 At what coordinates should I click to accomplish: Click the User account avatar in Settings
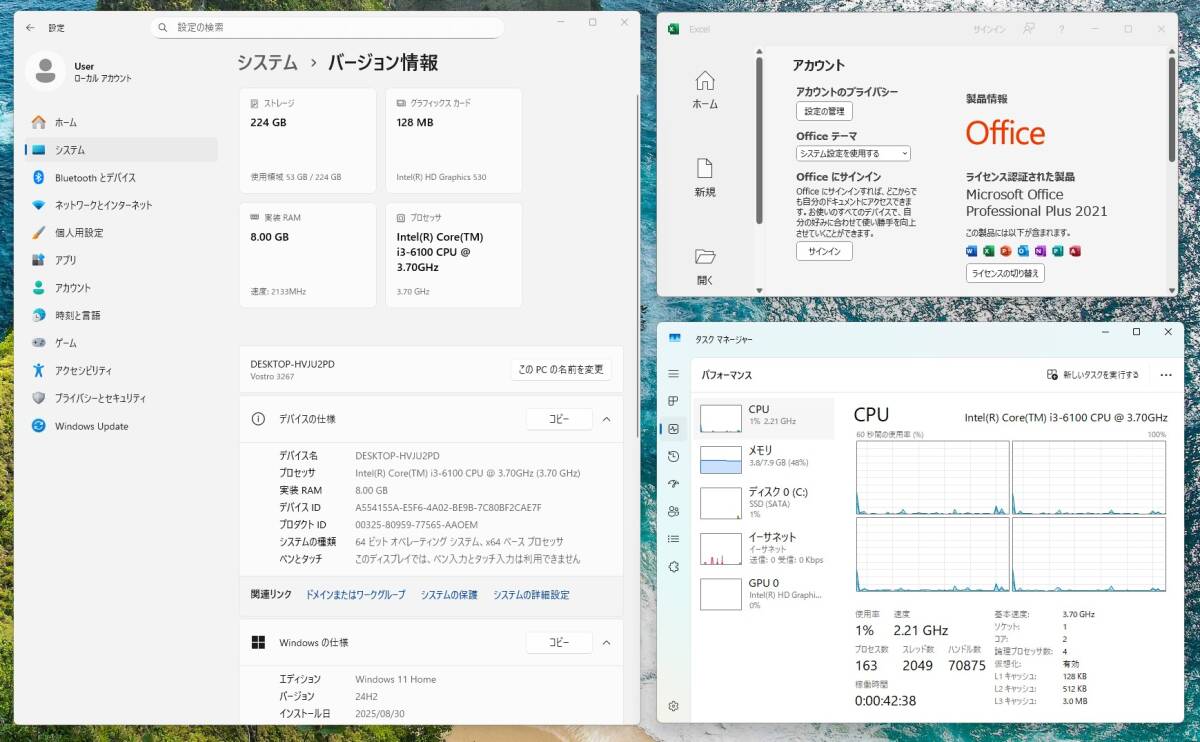pos(45,70)
